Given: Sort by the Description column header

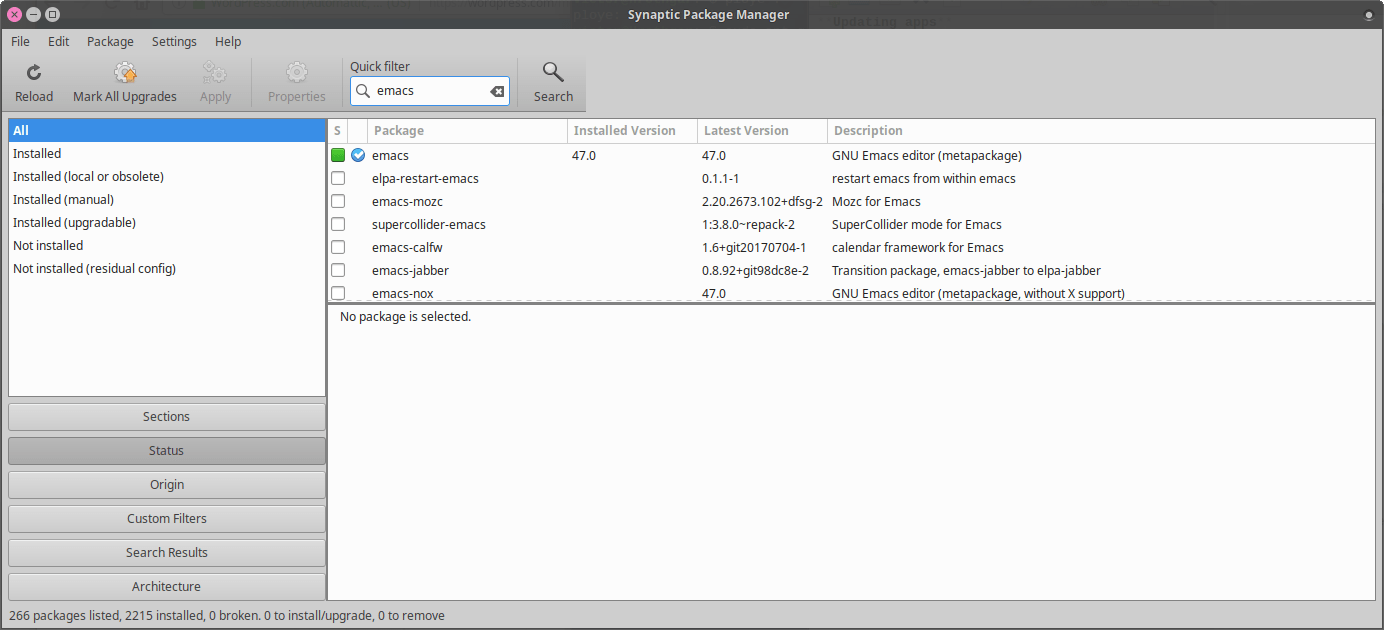Looking at the screenshot, I should tap(1101, 131).
